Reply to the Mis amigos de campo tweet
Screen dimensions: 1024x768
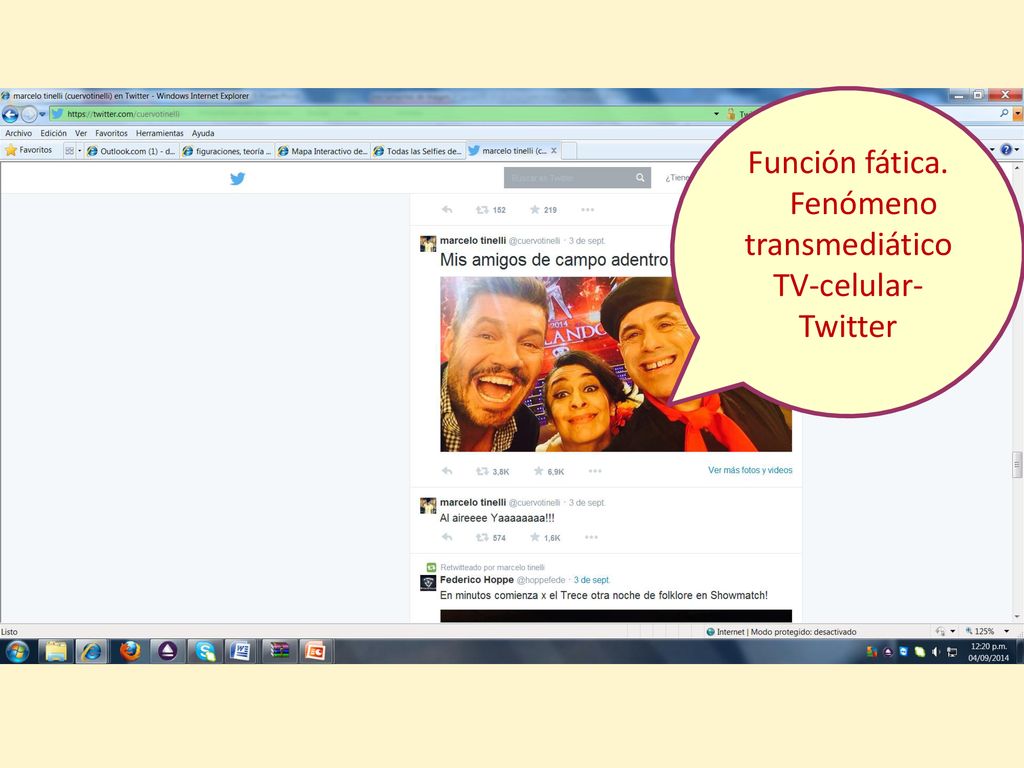pyautogui.click(x=447, y=471)
